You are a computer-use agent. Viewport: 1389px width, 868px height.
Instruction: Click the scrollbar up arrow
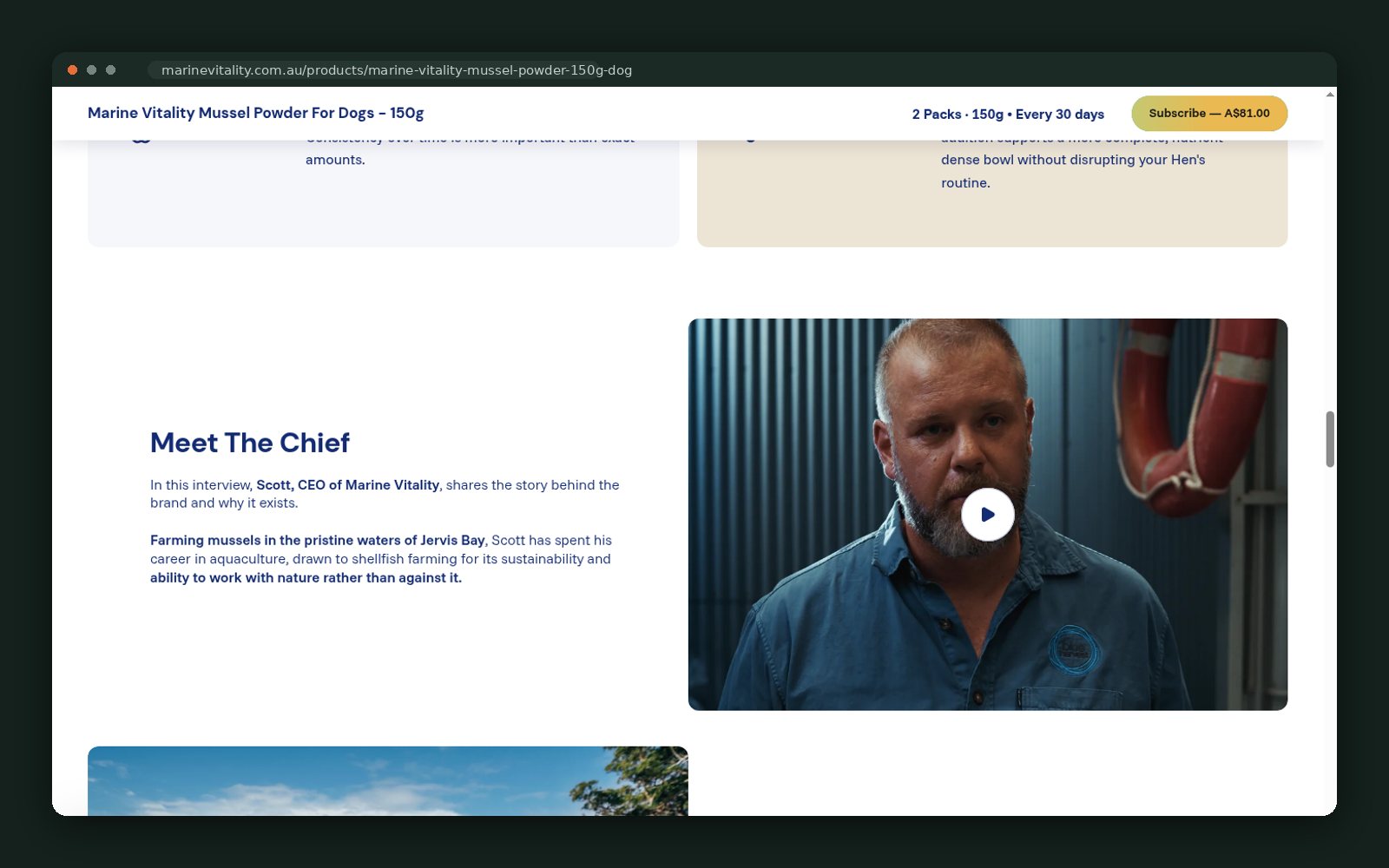pos(1329,94)
